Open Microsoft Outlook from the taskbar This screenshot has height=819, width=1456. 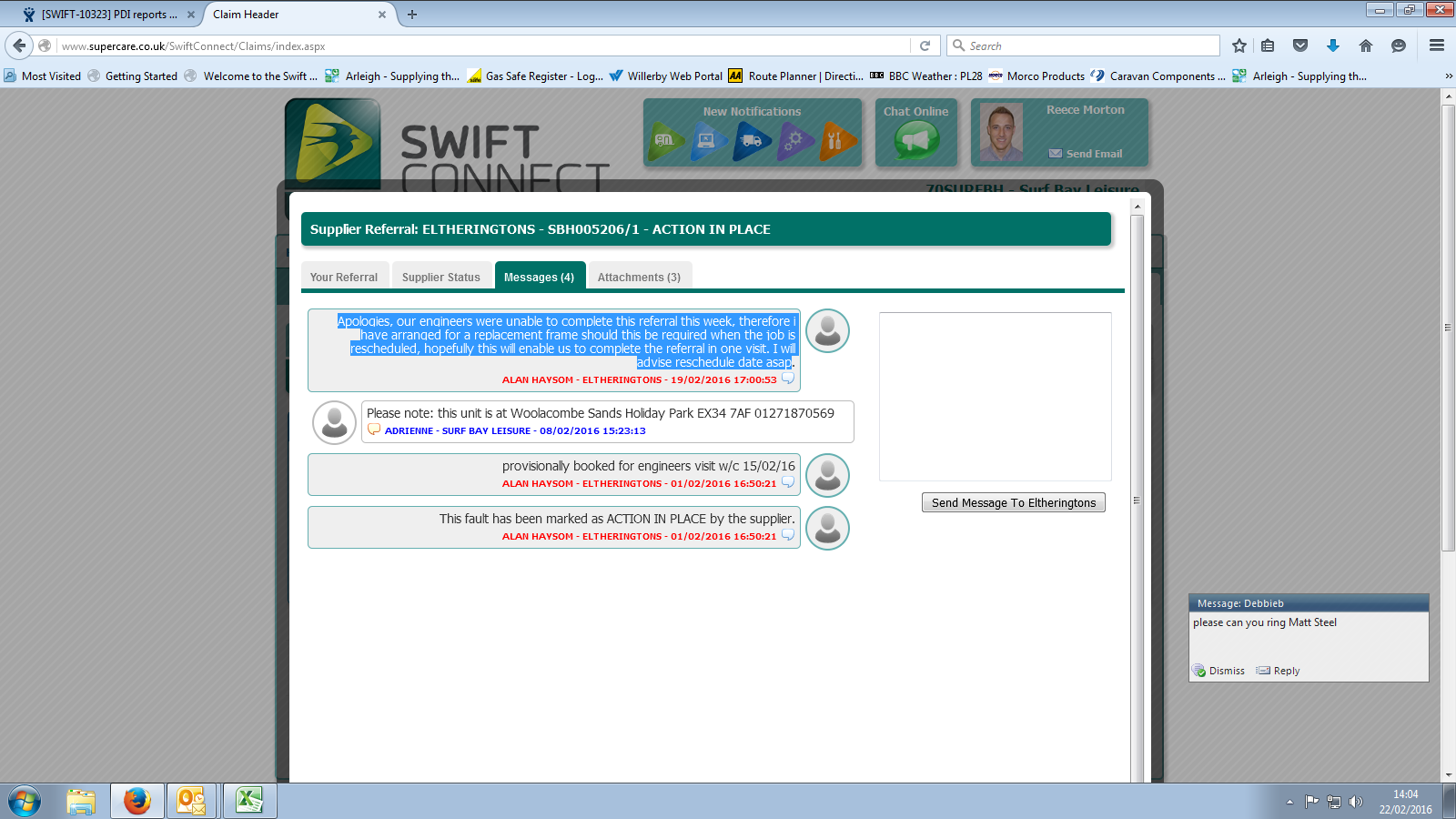pos(191,801)
